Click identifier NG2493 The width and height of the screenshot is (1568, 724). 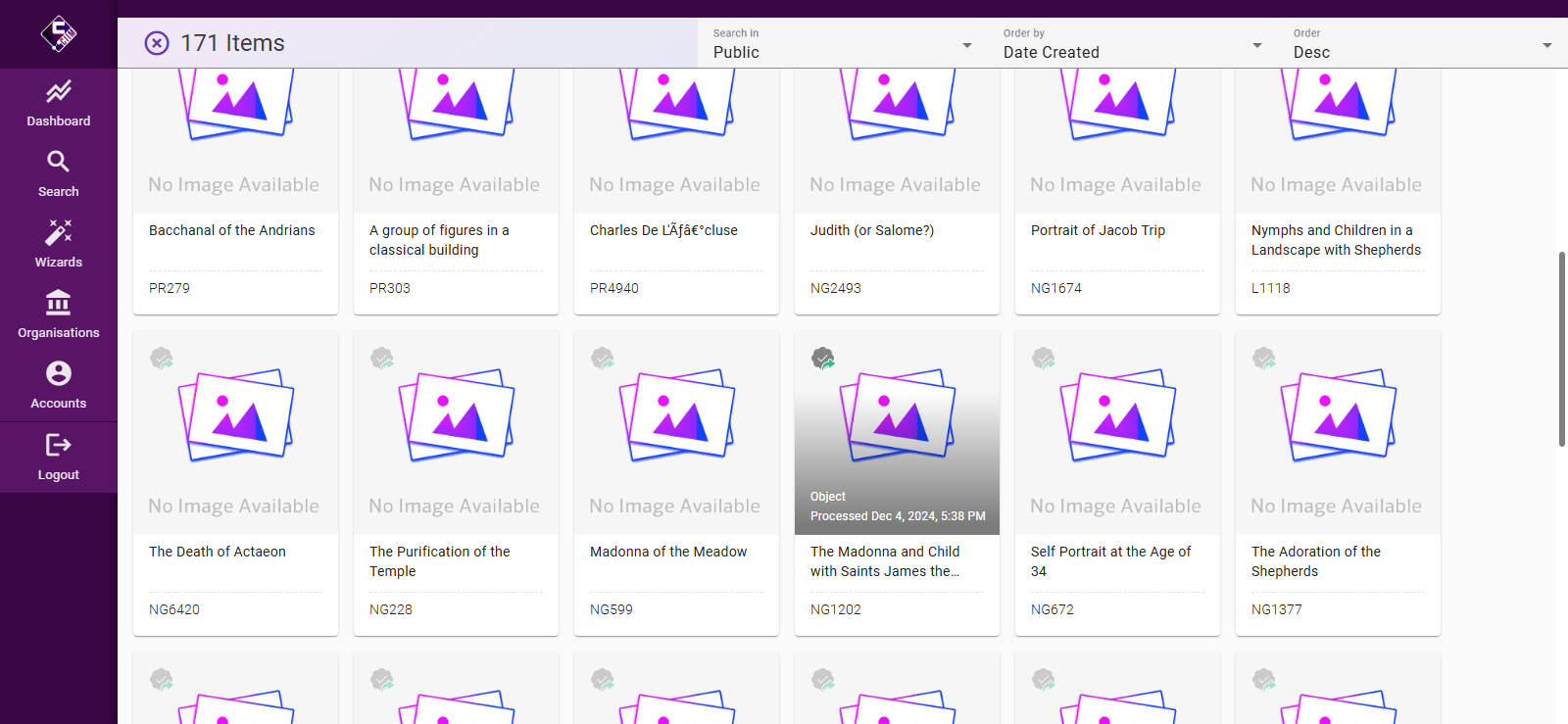click(836, 288)
